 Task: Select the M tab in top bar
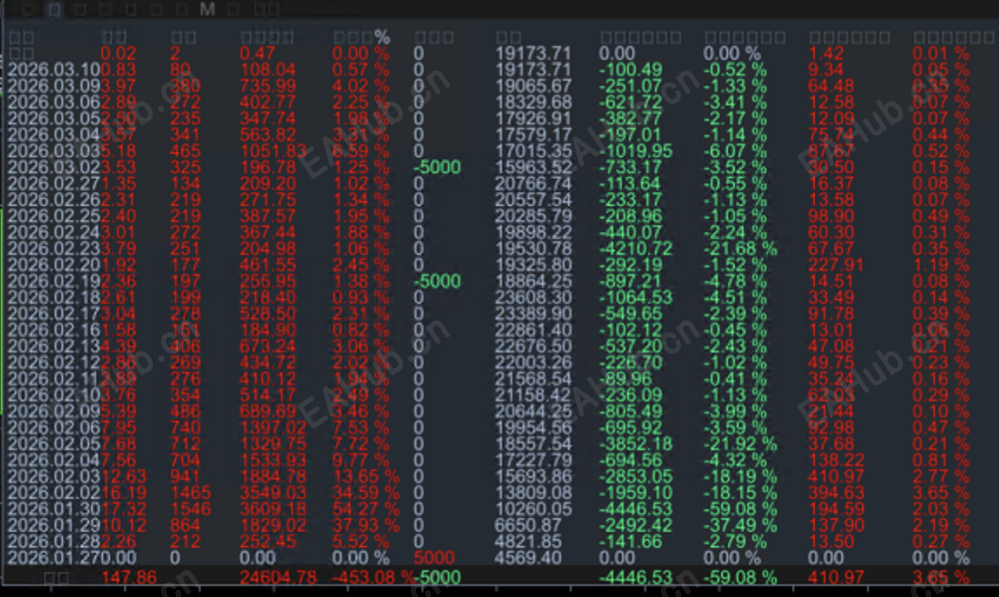(207, 10)
